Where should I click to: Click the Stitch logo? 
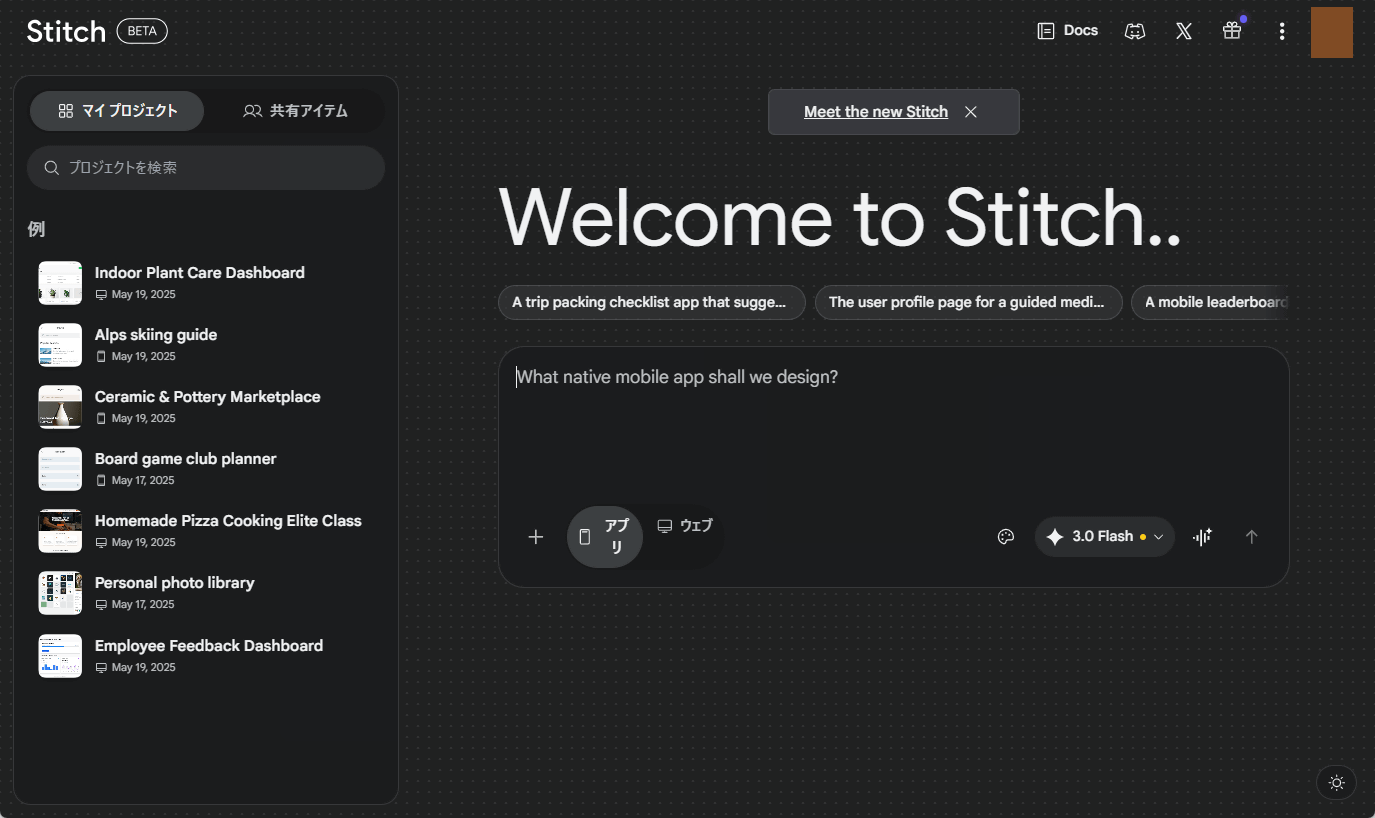[x=66, y=31]
